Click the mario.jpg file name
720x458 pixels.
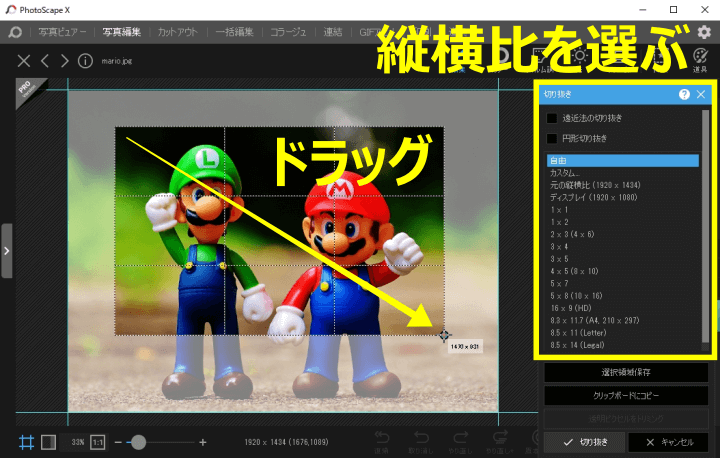pos(117,61)
